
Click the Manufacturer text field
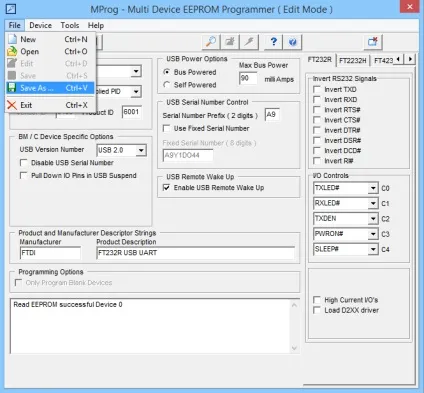click(50, 253)
